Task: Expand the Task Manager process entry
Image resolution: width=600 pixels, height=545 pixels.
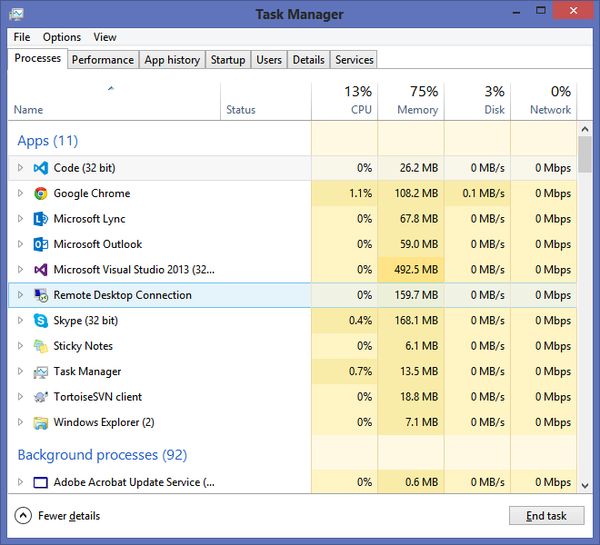Action: 20,371
